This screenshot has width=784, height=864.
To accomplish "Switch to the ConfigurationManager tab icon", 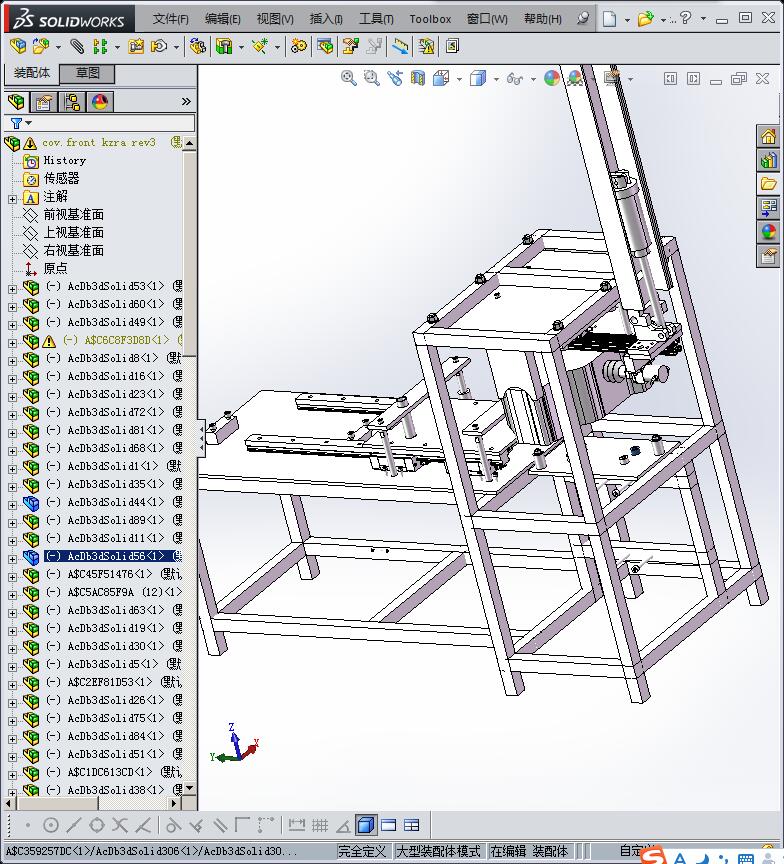I will 72,102.
